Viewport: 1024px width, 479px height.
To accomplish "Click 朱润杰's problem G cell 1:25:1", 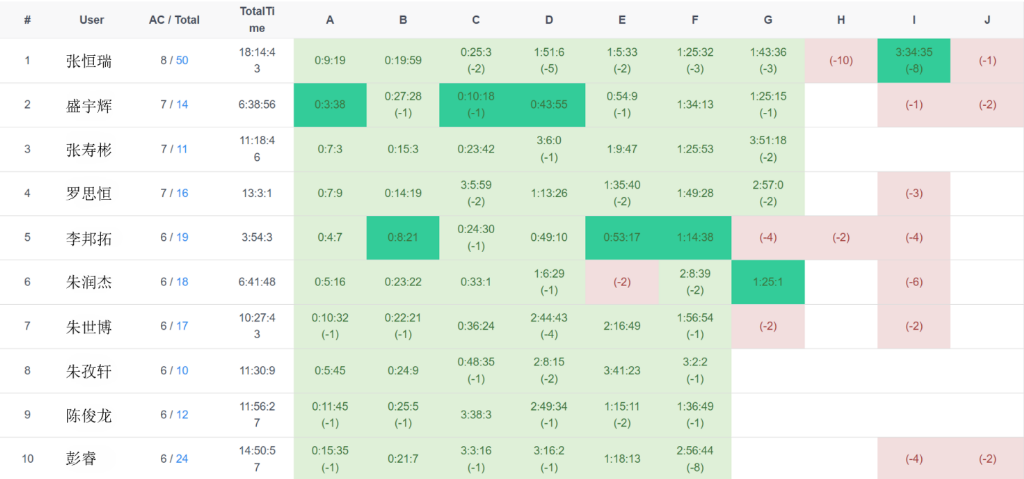I will click(767, 282).
